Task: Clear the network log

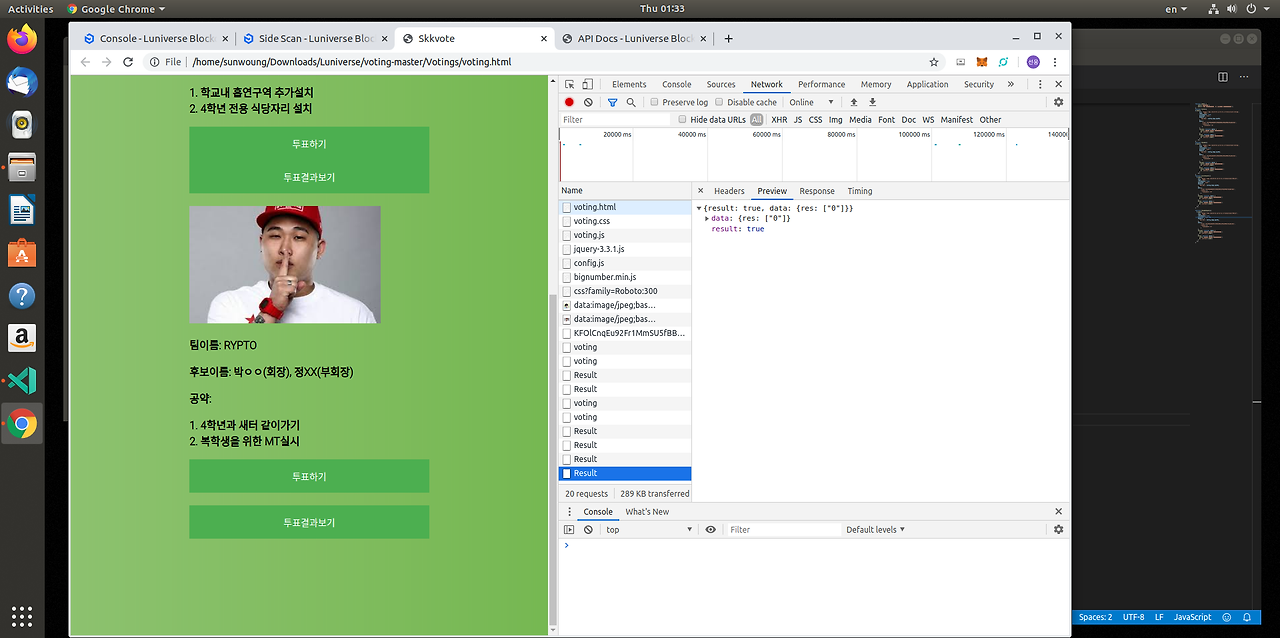Action: click(x=588, y=102)
